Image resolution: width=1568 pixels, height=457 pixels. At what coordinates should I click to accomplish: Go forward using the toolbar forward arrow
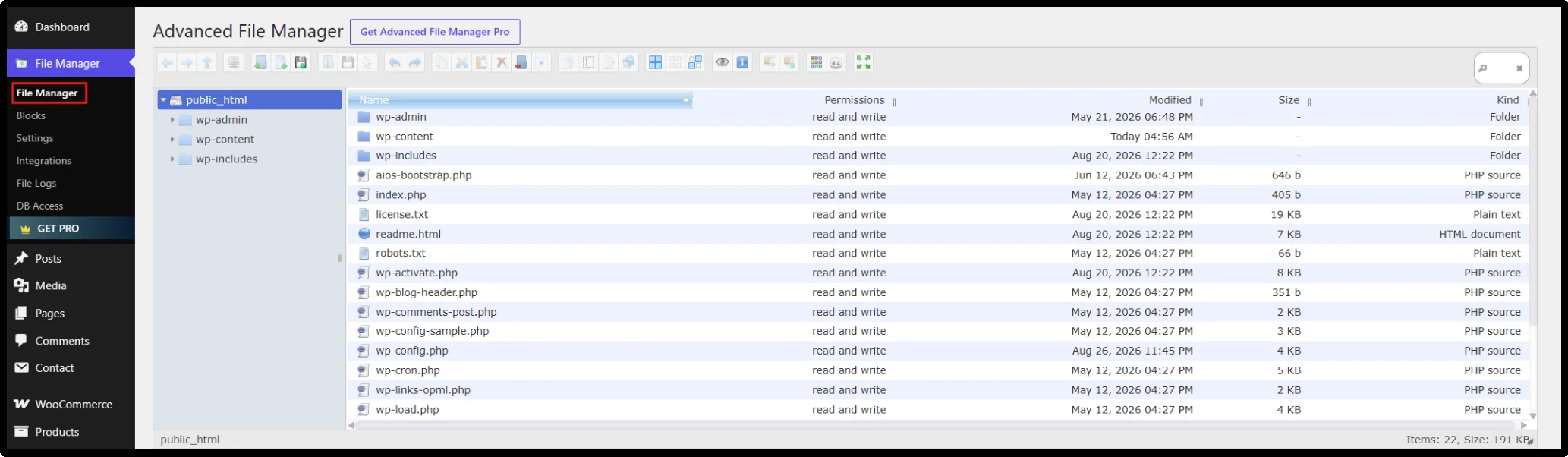[187, 62]
